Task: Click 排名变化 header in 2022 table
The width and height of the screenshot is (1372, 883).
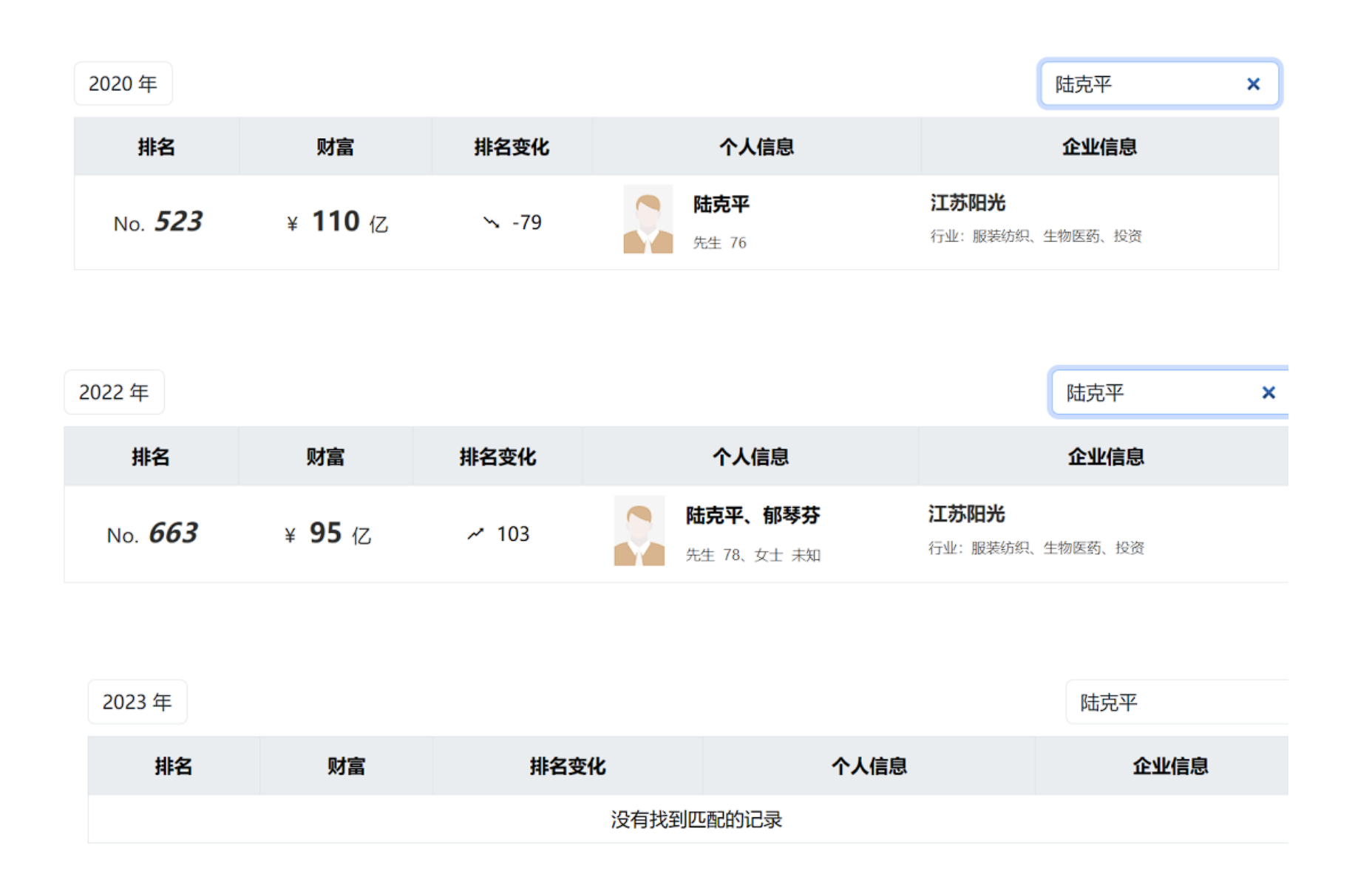Action: pyautogui.click(x=497, y=457)
